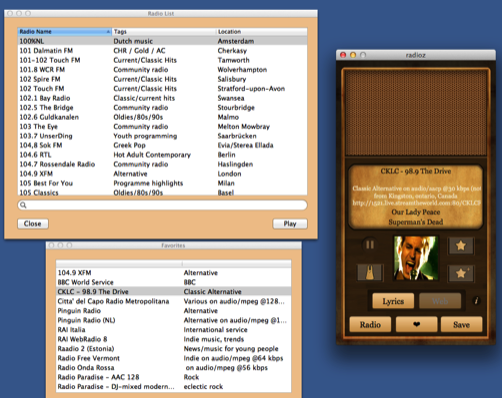Sort by Tags column header
Viewport: 502px width, 398px height.
pyautogui.click(x=164, y=32)
